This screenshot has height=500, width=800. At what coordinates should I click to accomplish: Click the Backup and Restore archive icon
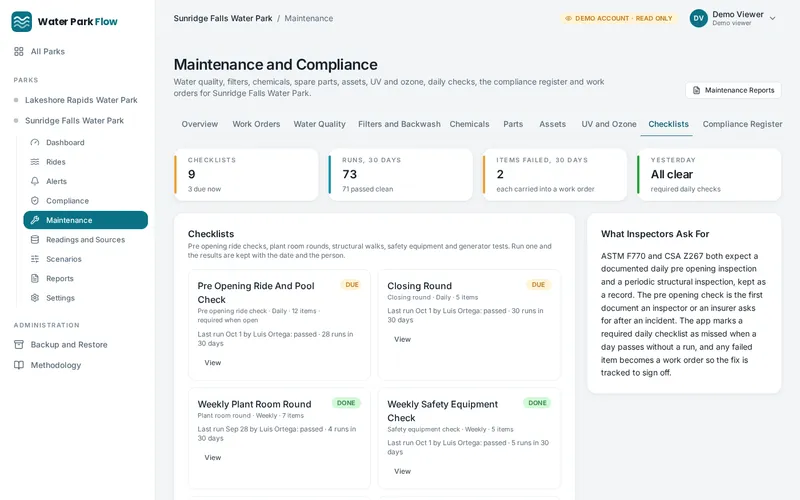(19, 344)
